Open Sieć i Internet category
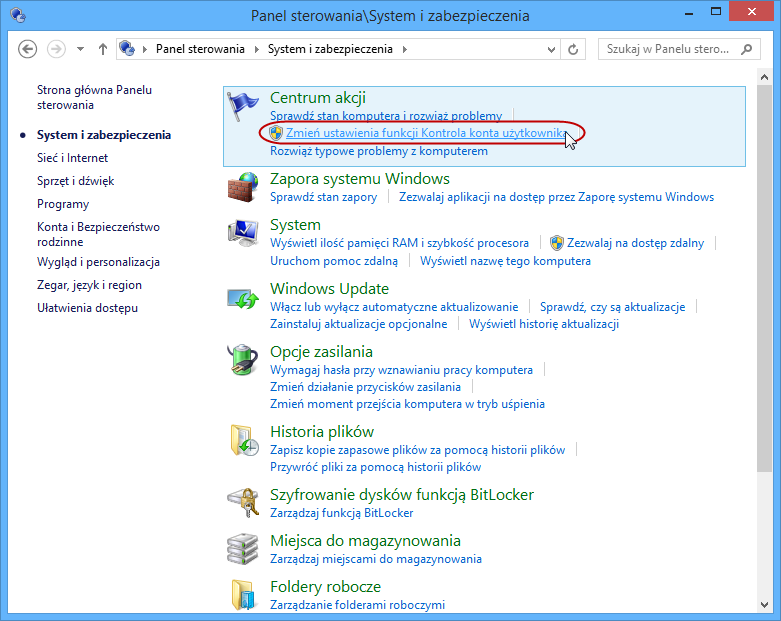Image resolution: width=781 pixels, height=621 pixels. 72,158
